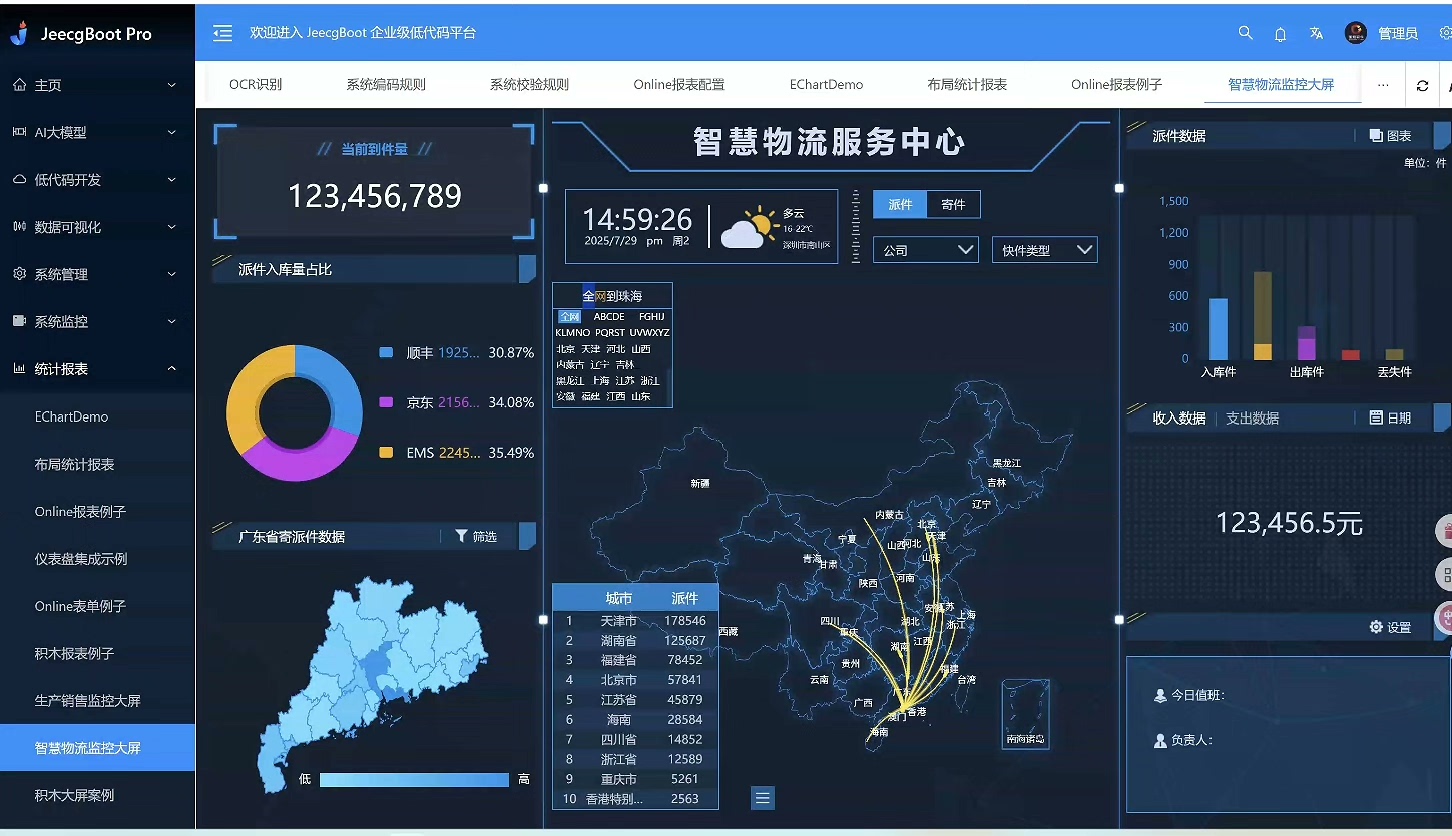Click the 天津市 row in ranking table
This screenshot has height=836, width=1452.
tap(635, 621)
